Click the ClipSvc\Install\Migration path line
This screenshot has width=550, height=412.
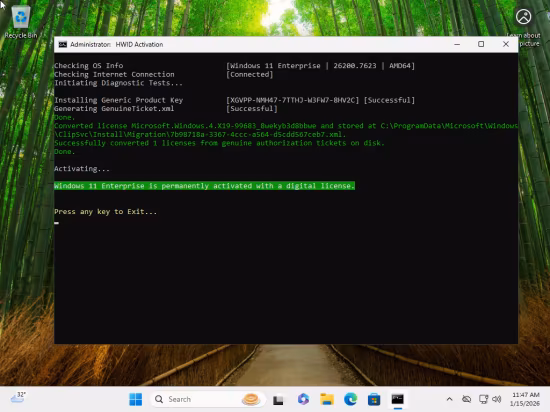[x=200, y=135]
